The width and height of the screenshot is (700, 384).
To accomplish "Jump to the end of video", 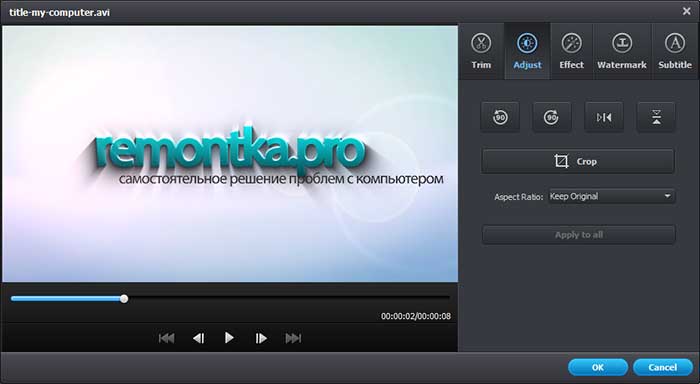I will [293, 338].
